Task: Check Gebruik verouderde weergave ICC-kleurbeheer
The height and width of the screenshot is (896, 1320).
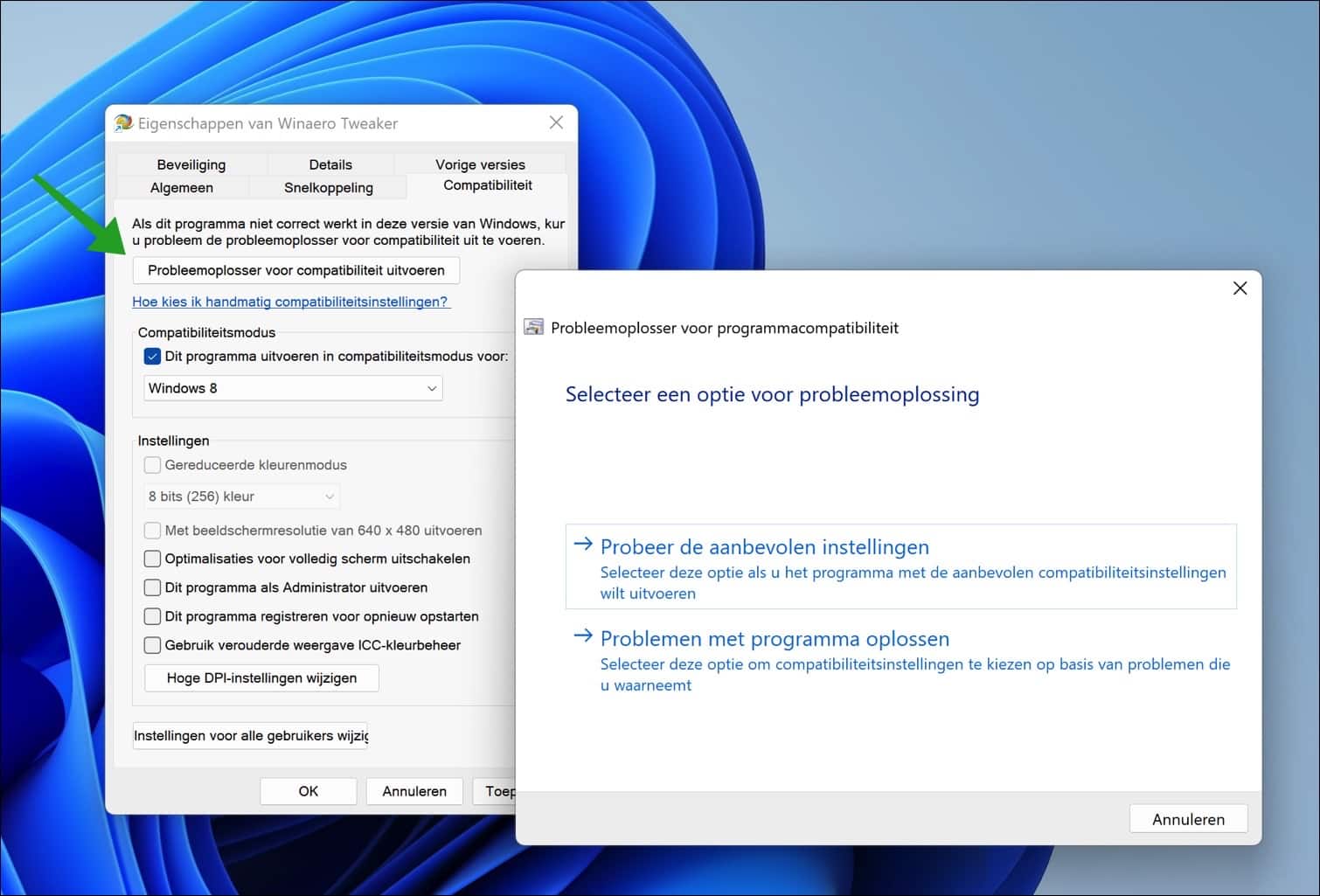Action: pos(152,645)
